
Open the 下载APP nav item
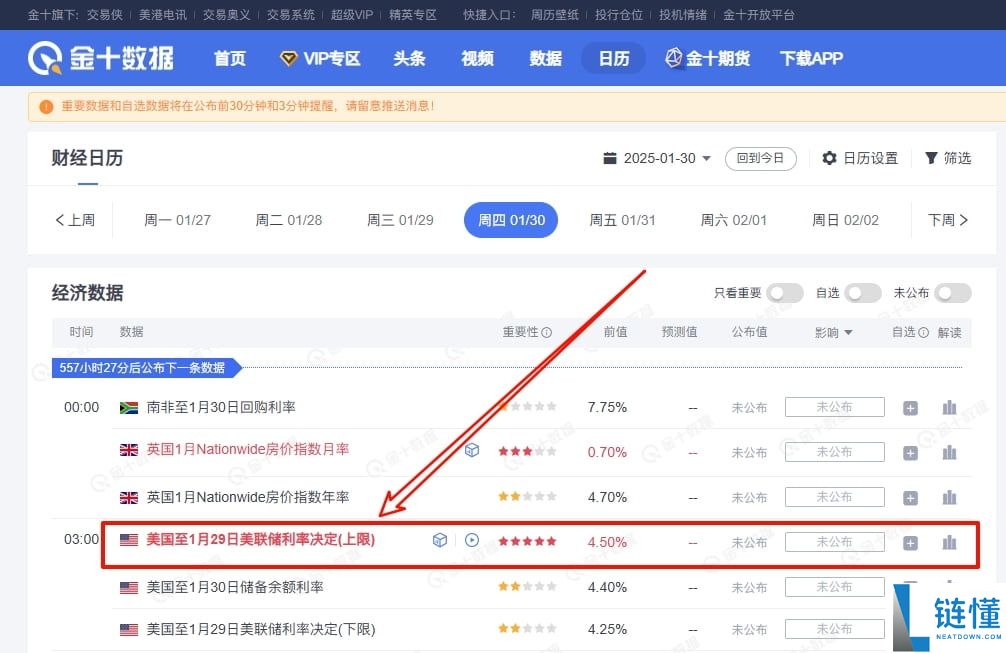coord(811,58)
